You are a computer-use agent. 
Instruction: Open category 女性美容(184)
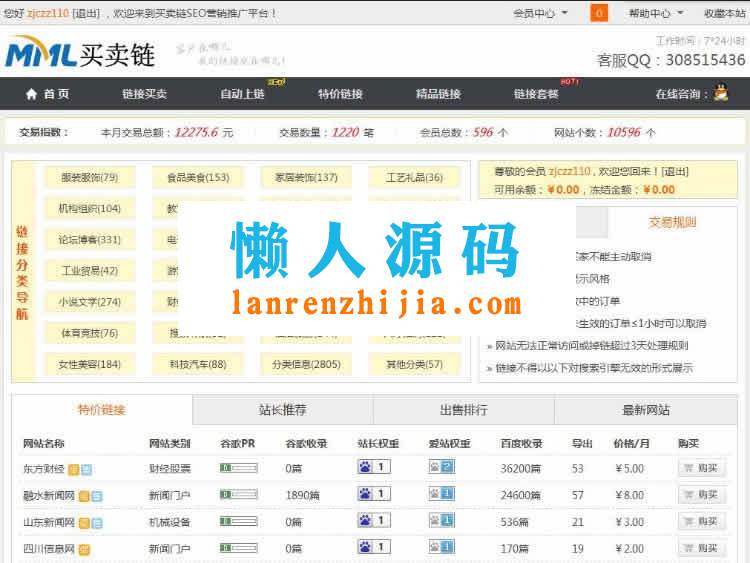click(x=89, y=364)
